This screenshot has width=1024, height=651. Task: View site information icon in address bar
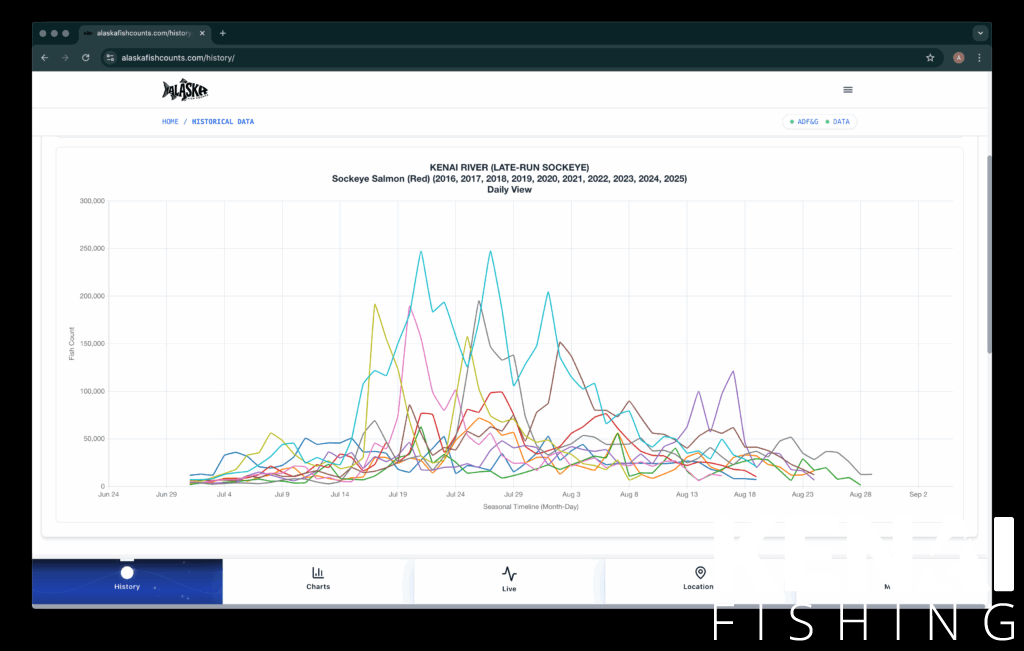[x=111, y=58]
